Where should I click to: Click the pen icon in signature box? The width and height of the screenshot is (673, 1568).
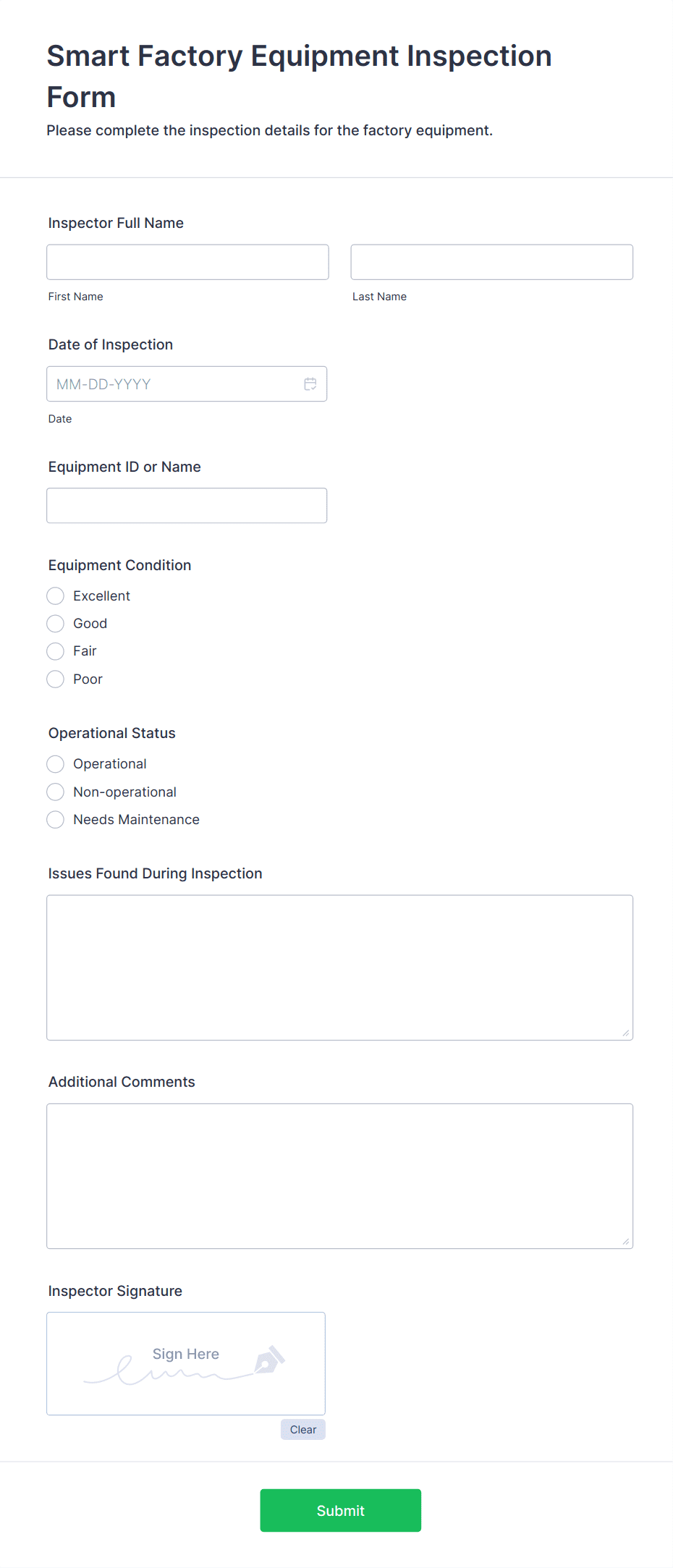pyautogui.click(x=270, y=1360)
